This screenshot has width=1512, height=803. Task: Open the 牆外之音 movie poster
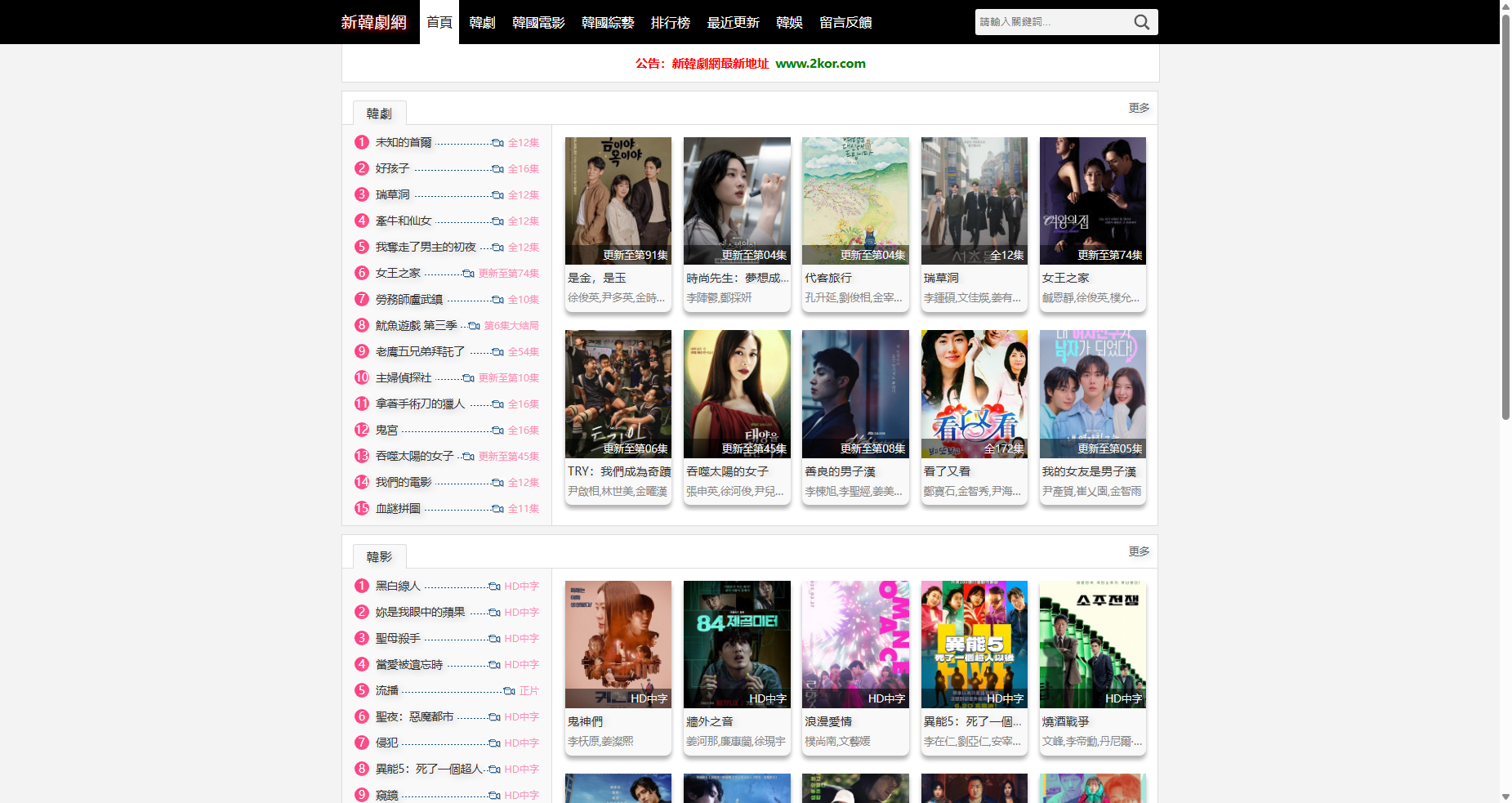[x=737, y=645]
